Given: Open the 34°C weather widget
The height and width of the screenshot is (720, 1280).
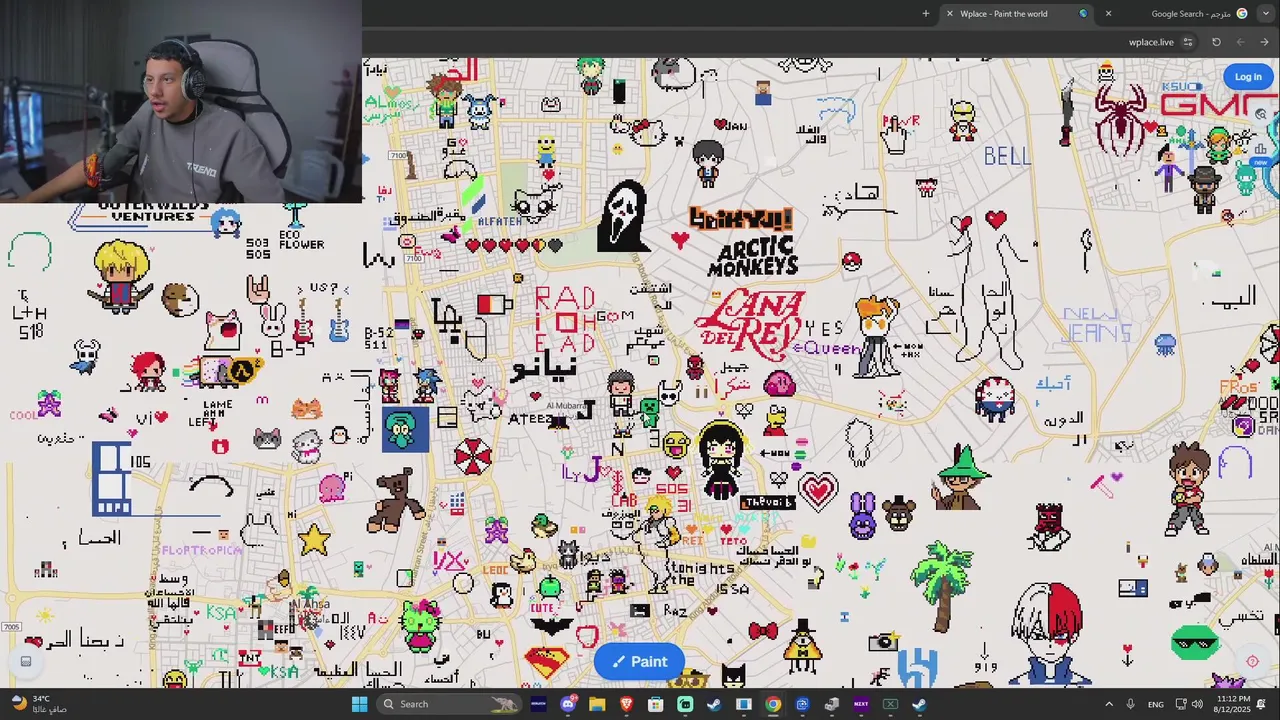Looking at the screenshot, I should 40,704.
